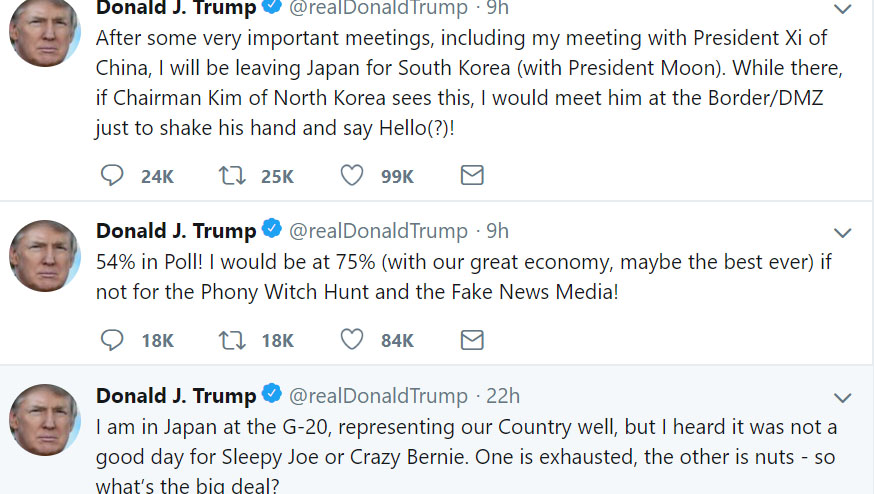
Task: Reply to the 54% in Poll tweet
Action: pyautogui.click(x=112, y=340)
